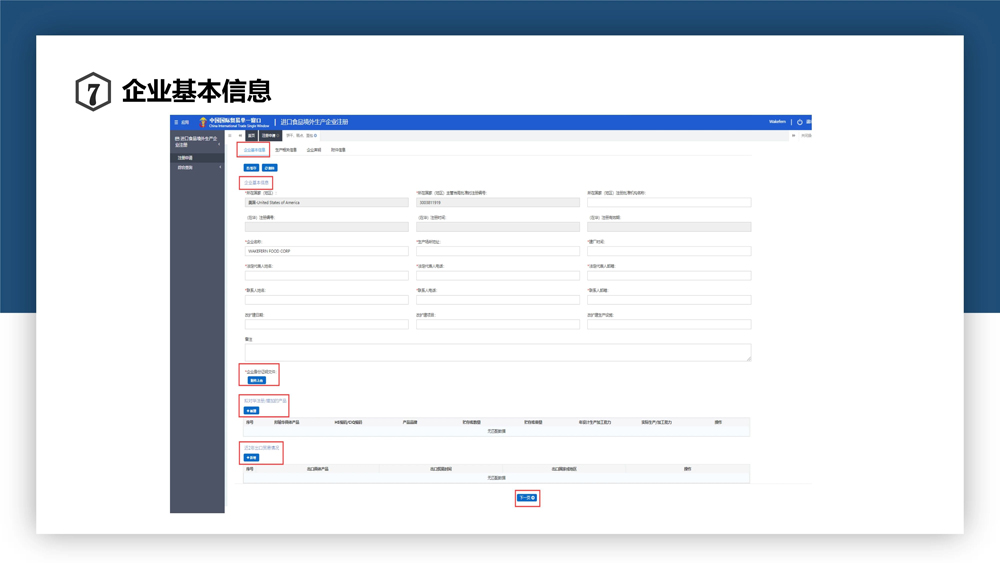
Task: Click the 备注 remarks text area
Action: pos(497,352)
